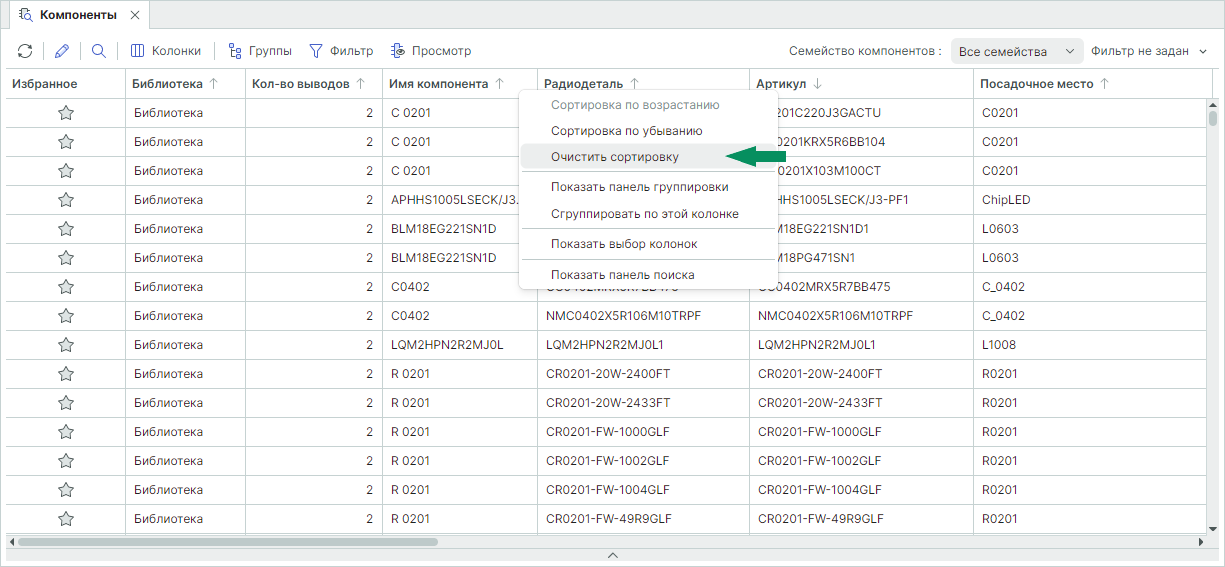1225x567 pixels.
Task: Expand the bottom panel chevron
Action: pos(613,555)
